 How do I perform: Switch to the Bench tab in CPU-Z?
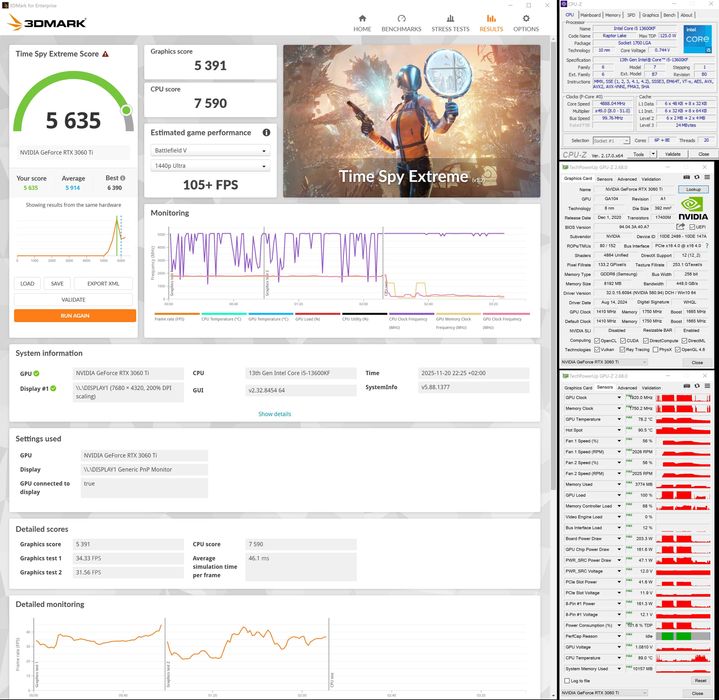tap(669, 15)
